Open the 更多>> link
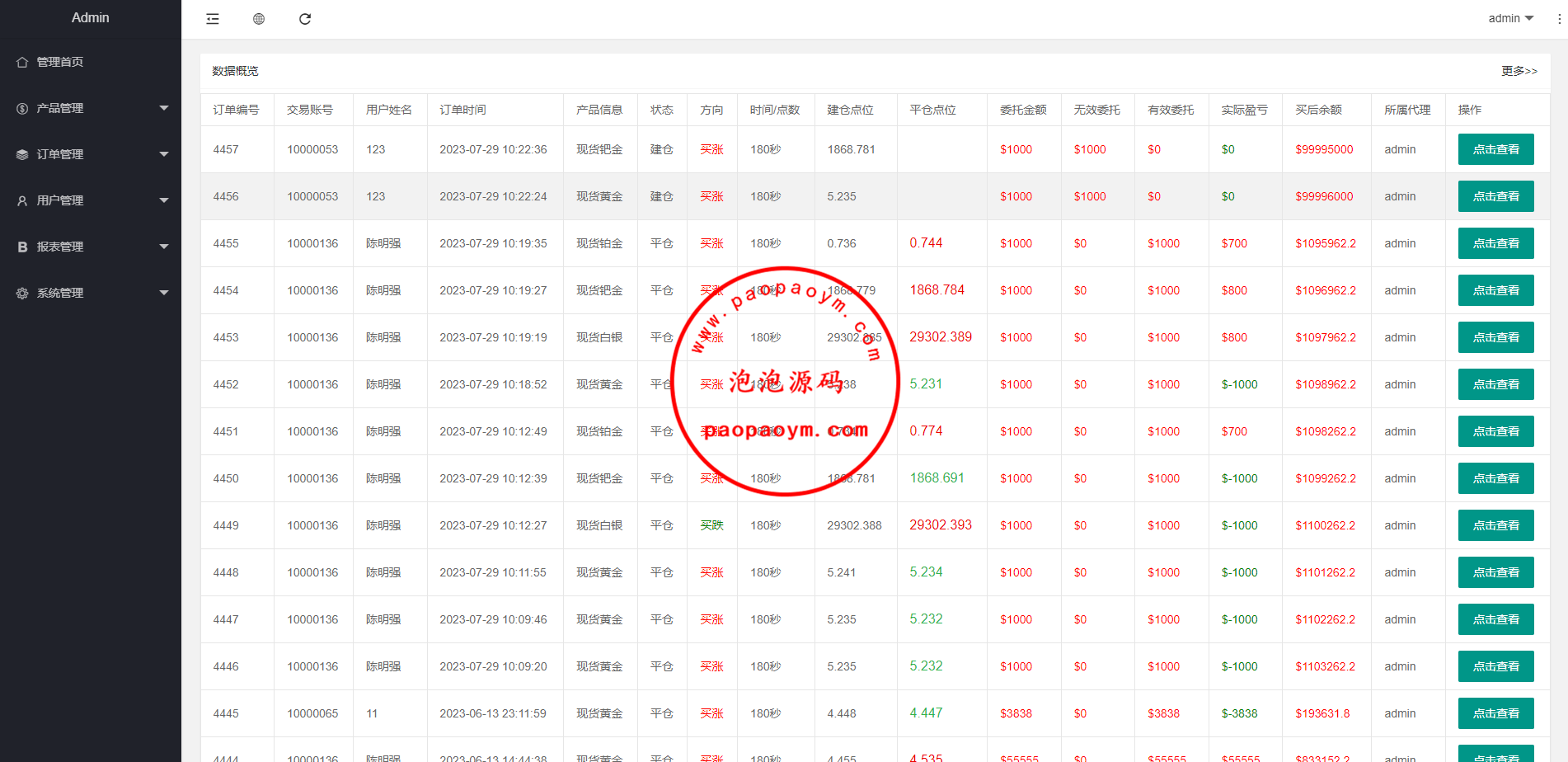1568x762 pixels. point(1519,71)
